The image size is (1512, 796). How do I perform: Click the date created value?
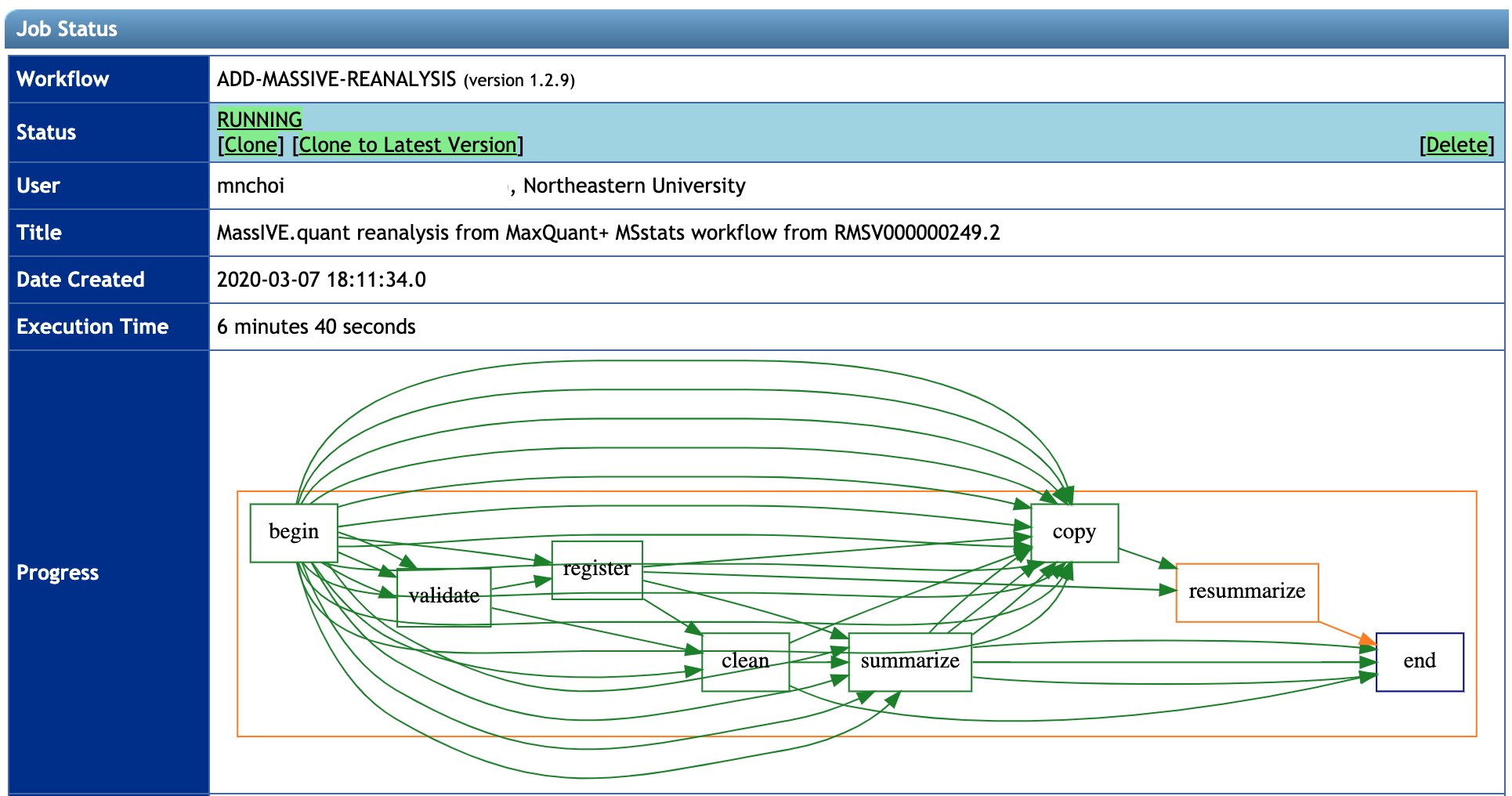point(321,280)
